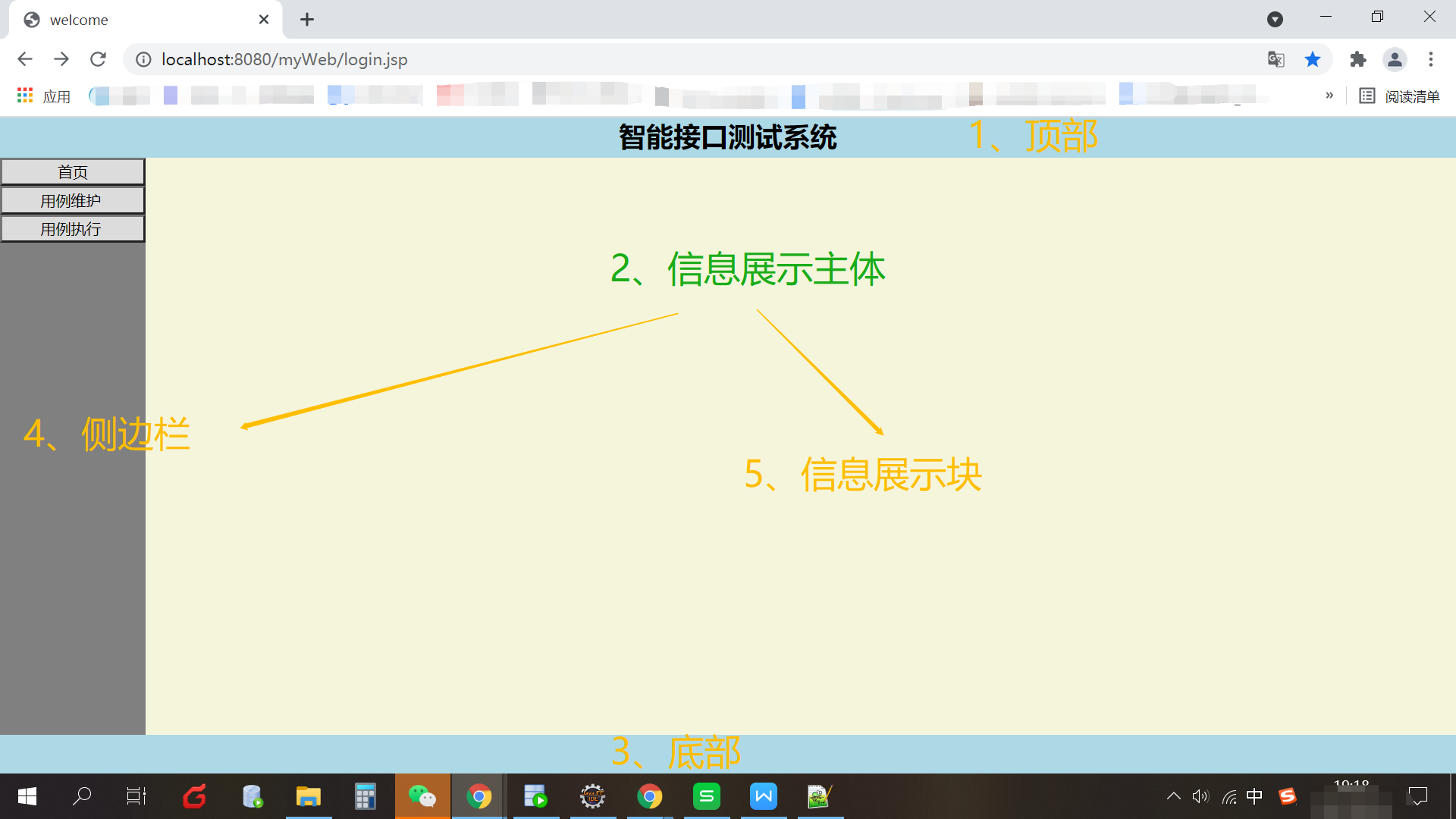Expand the hidden icons chevron in system tray
The image size is (1456, 819).
[1173, 796]
